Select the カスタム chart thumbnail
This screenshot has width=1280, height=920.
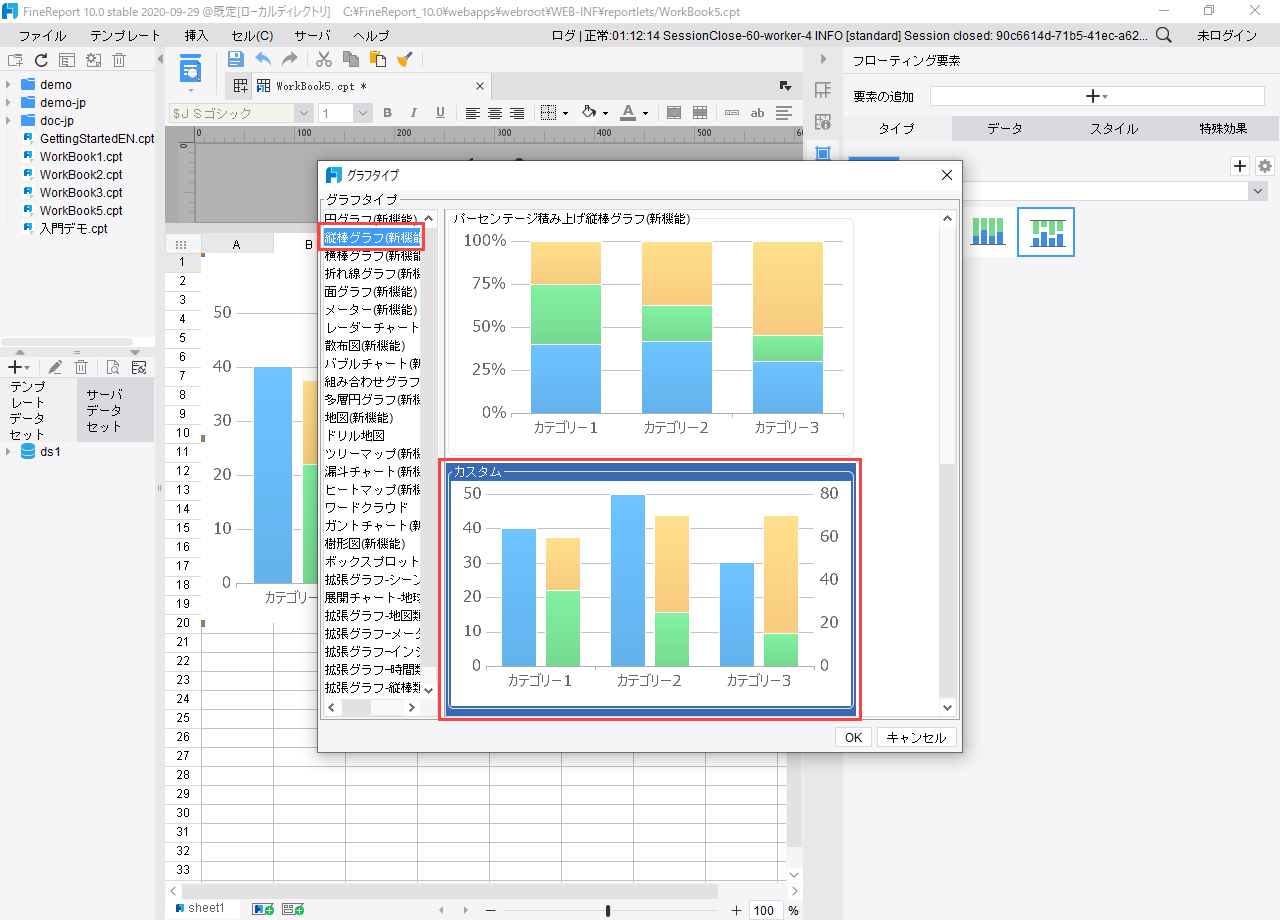coord(650,590)
